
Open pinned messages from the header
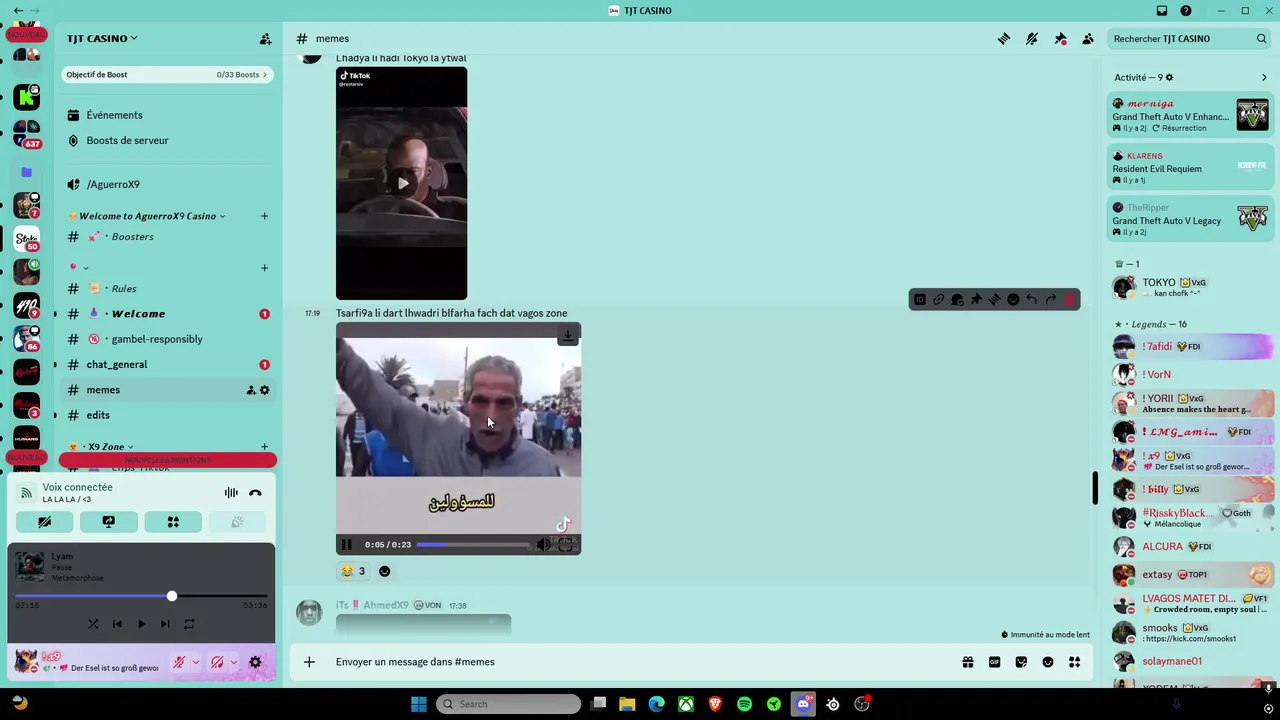coord(1060,39)
